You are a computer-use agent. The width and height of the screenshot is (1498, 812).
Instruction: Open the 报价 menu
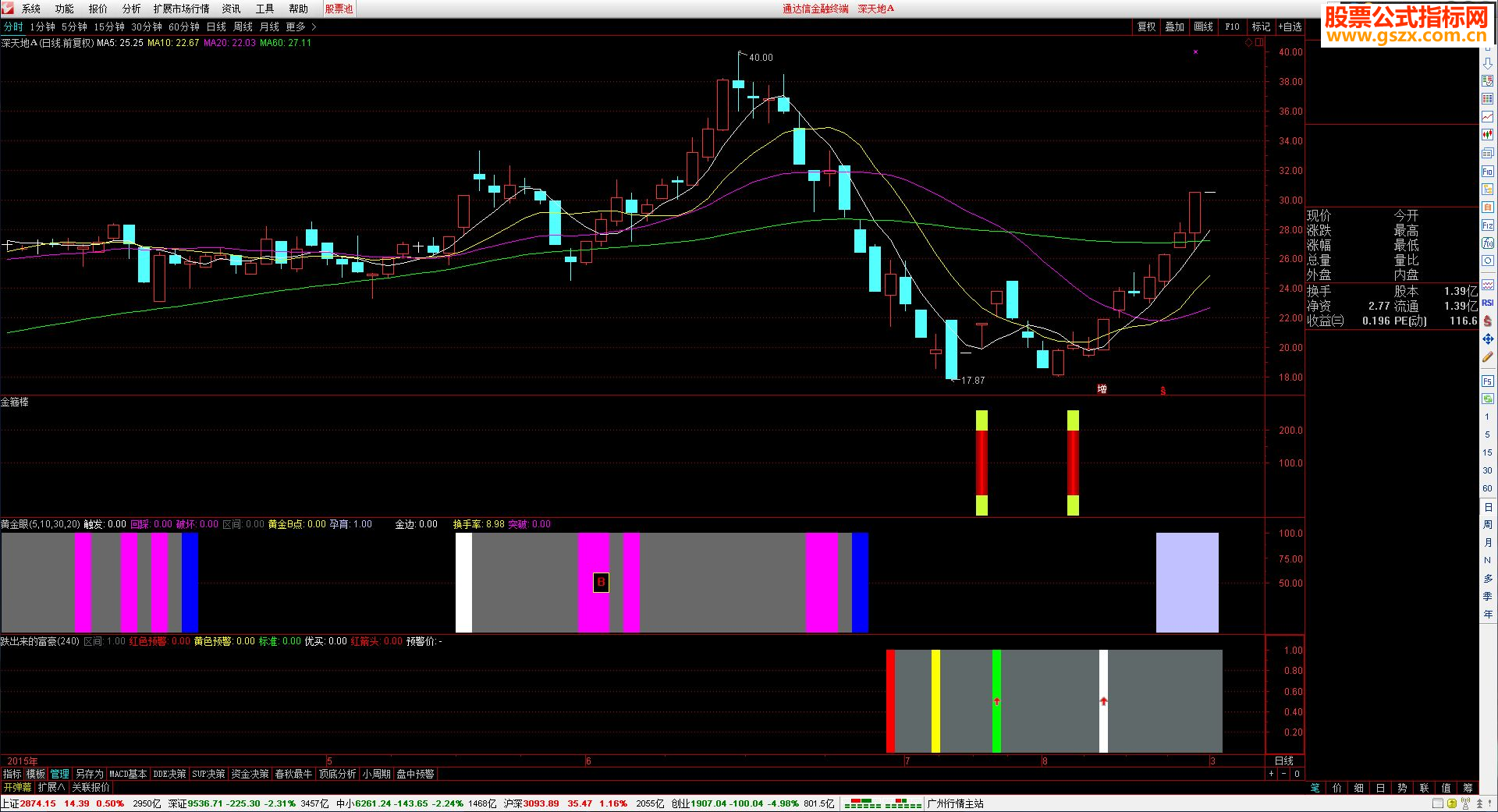point(98,9)
